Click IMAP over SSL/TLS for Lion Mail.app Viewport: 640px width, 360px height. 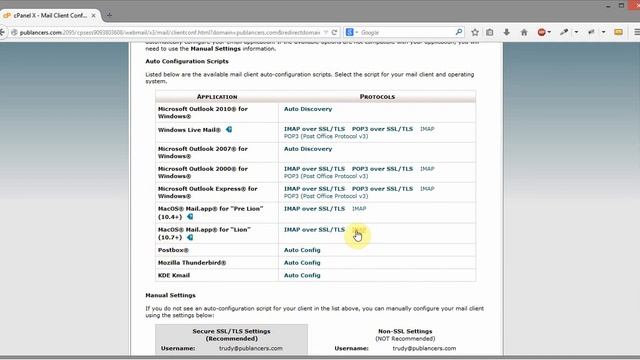click(314, 230)
